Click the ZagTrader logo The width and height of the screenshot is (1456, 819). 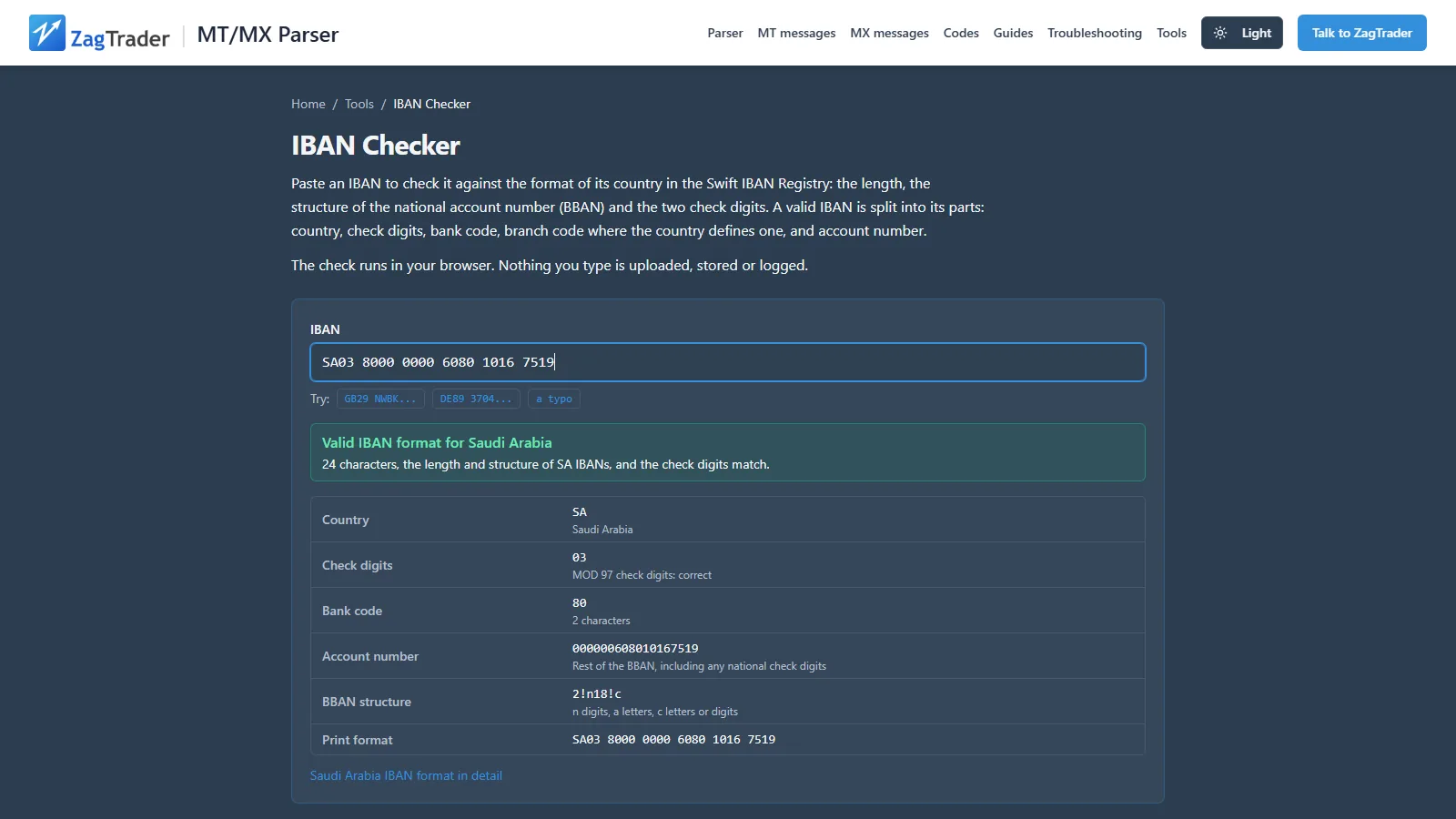pos(99,34)
